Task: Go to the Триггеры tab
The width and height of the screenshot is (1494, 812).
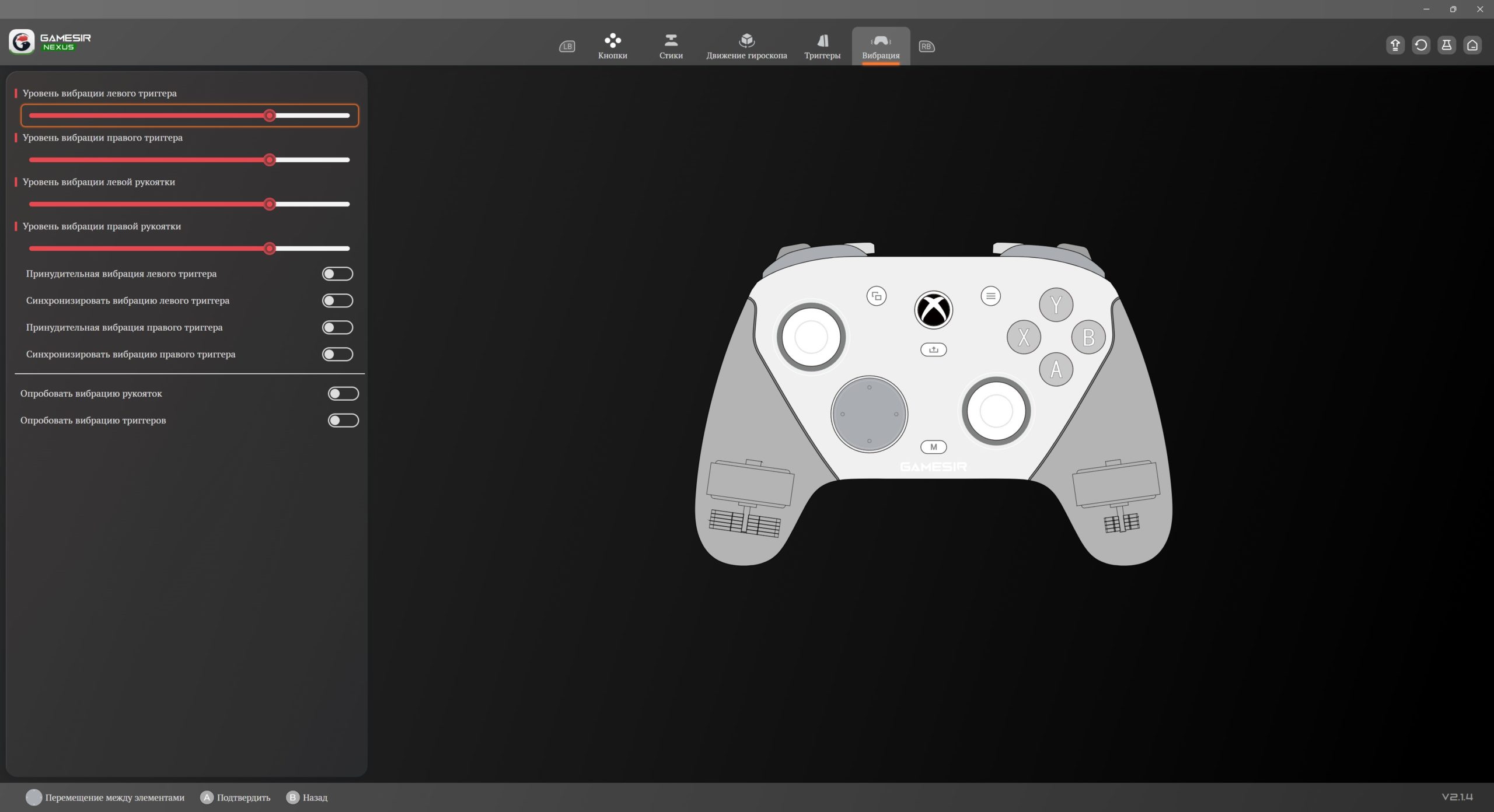Action: point(822,47)
